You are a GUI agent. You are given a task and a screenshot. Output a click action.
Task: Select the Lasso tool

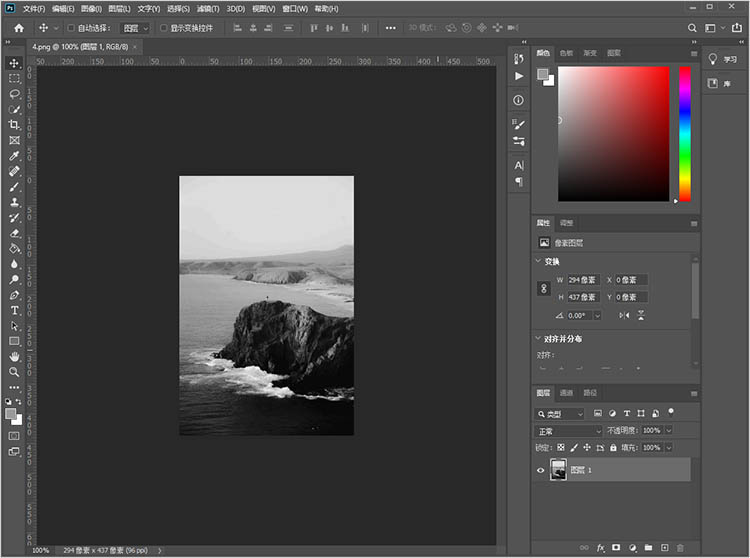tap(14, 93)
